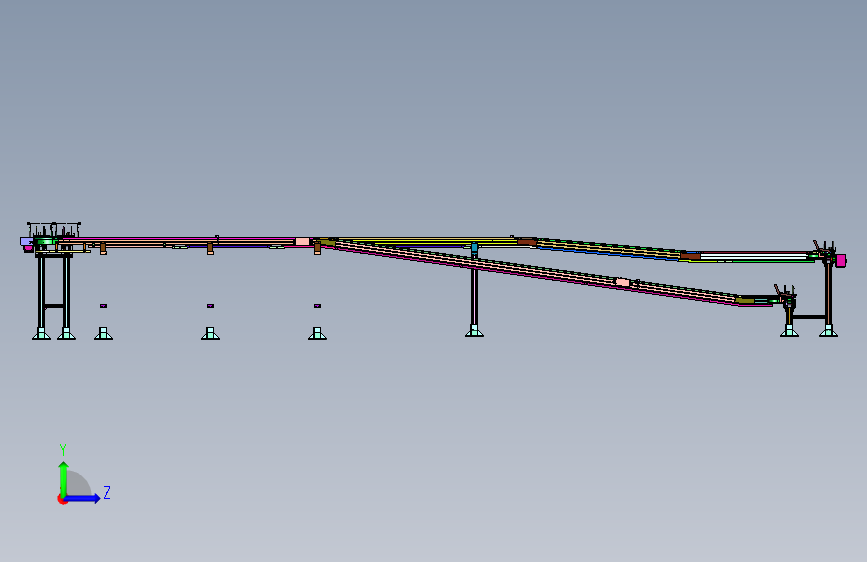Select the leftmost foot pad of the frame
The height and width of the screenshot is (562, 867).
[41, 334]
